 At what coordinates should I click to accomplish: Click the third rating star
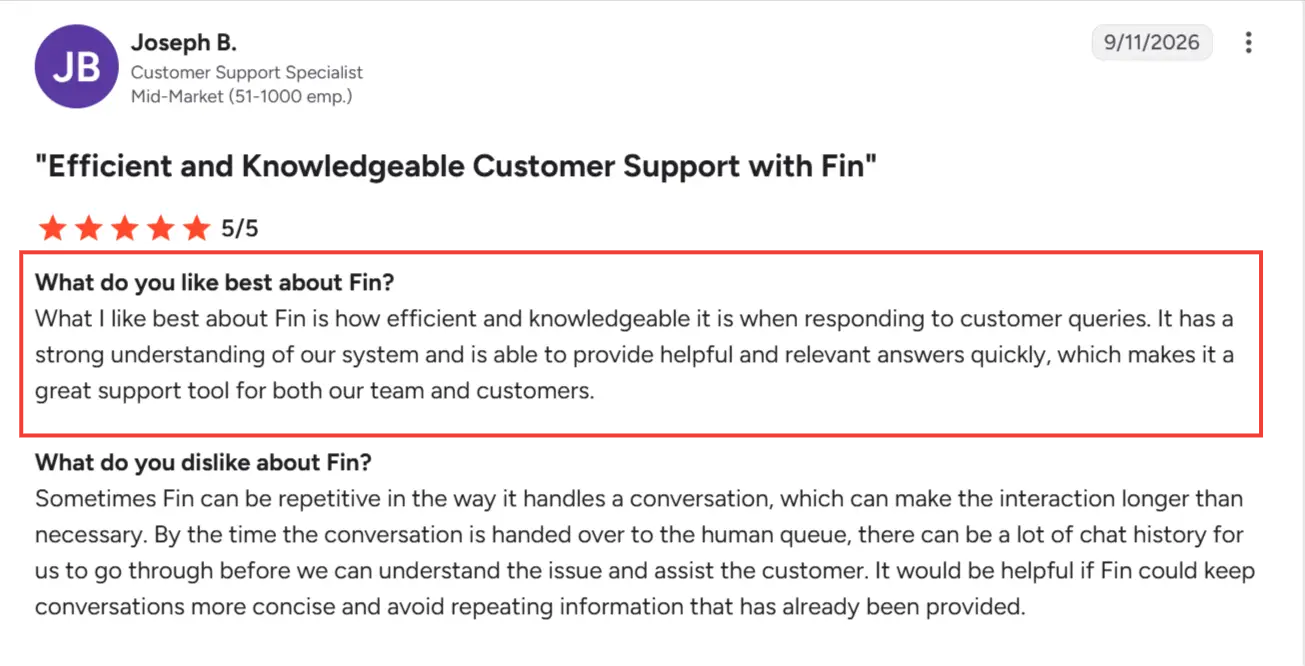click(x=125, y=228)
